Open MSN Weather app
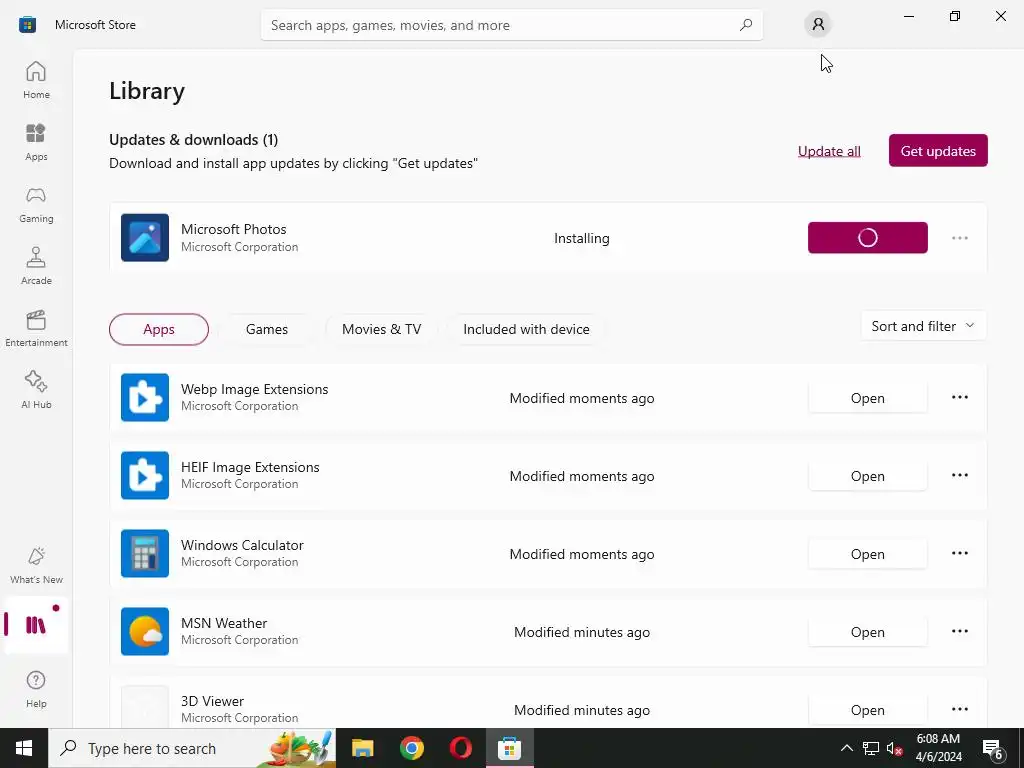The image size is (1024, 768). coord(867,632)
